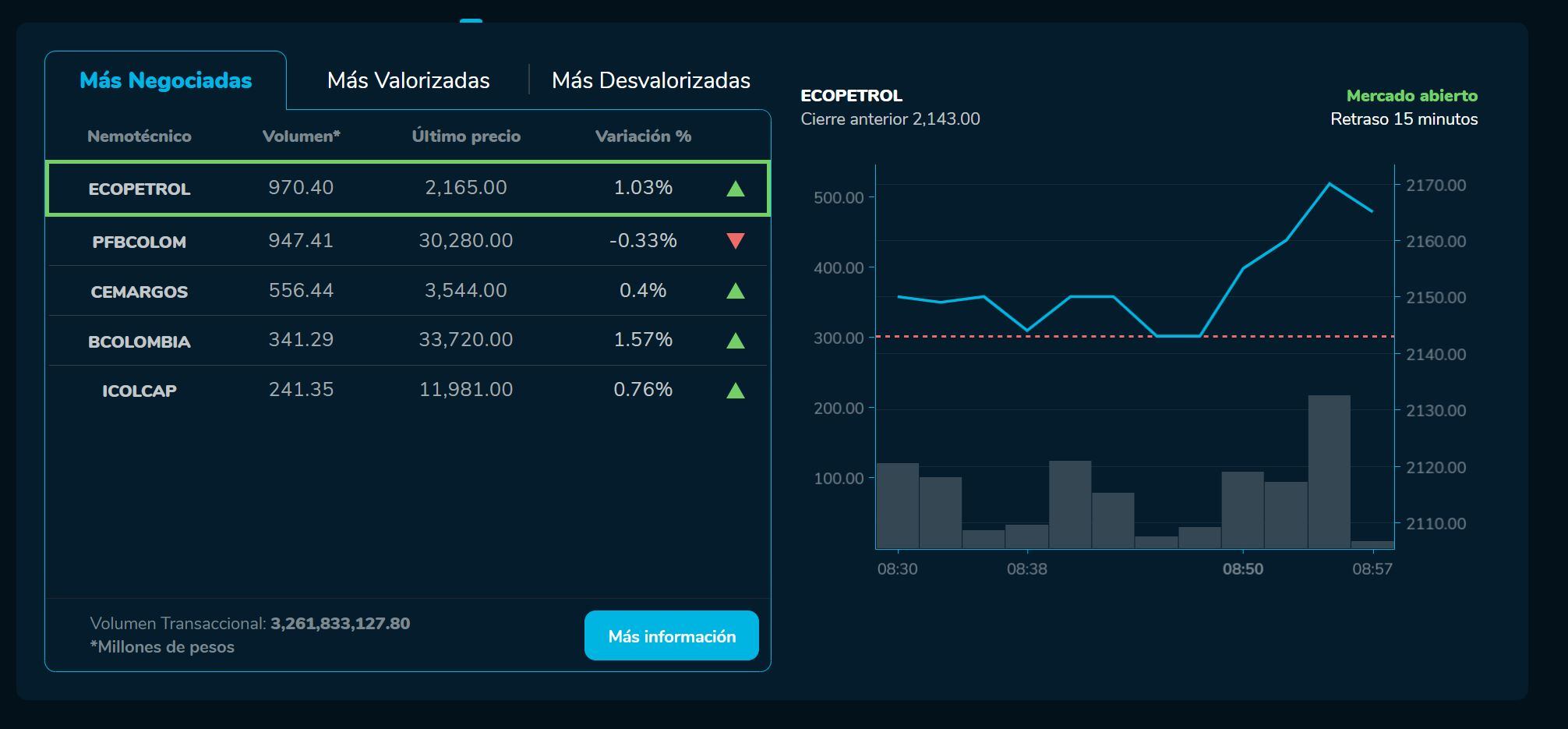Select the ECOPETROL stock row
This screenshot has width=1568, height=729.
(x=408, y=188)
